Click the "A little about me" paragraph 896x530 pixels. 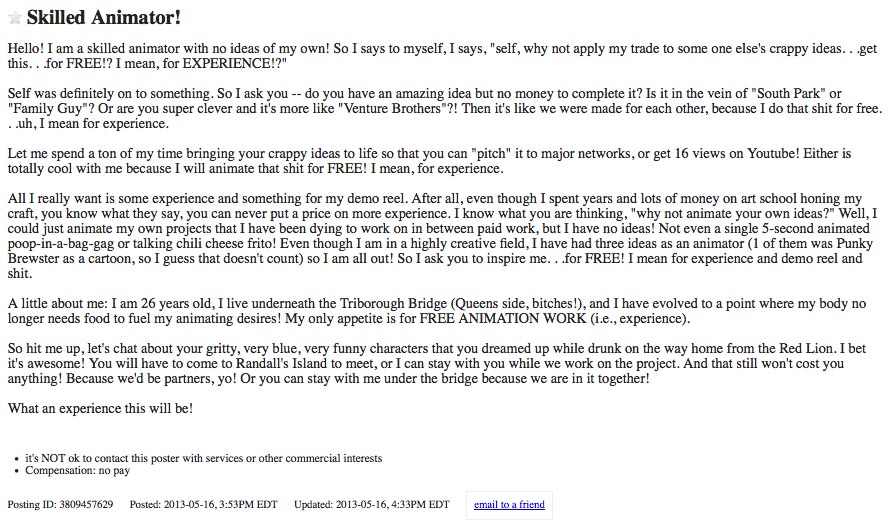[x=440, y=310]
